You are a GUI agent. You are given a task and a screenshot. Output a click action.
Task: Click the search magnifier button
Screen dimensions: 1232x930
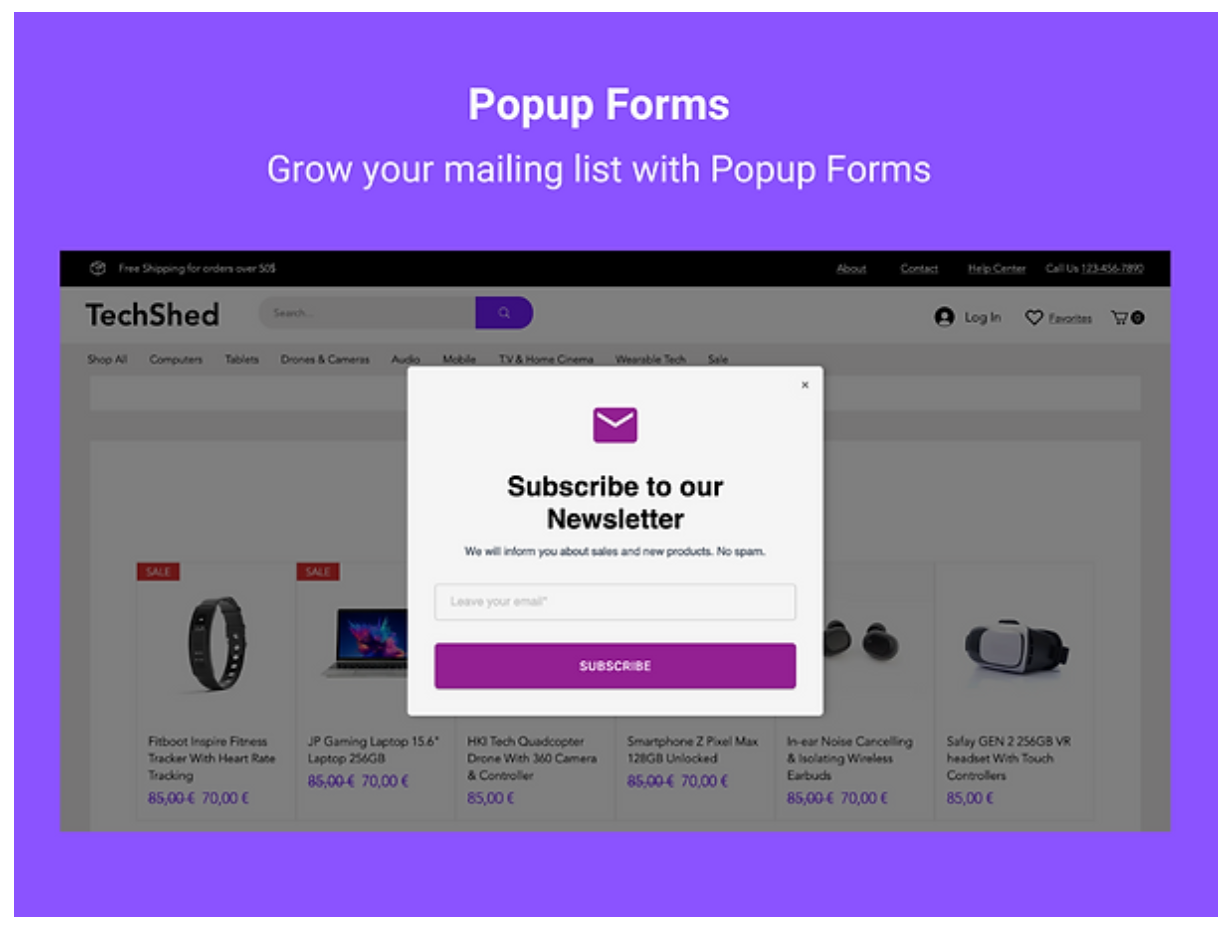504,313
